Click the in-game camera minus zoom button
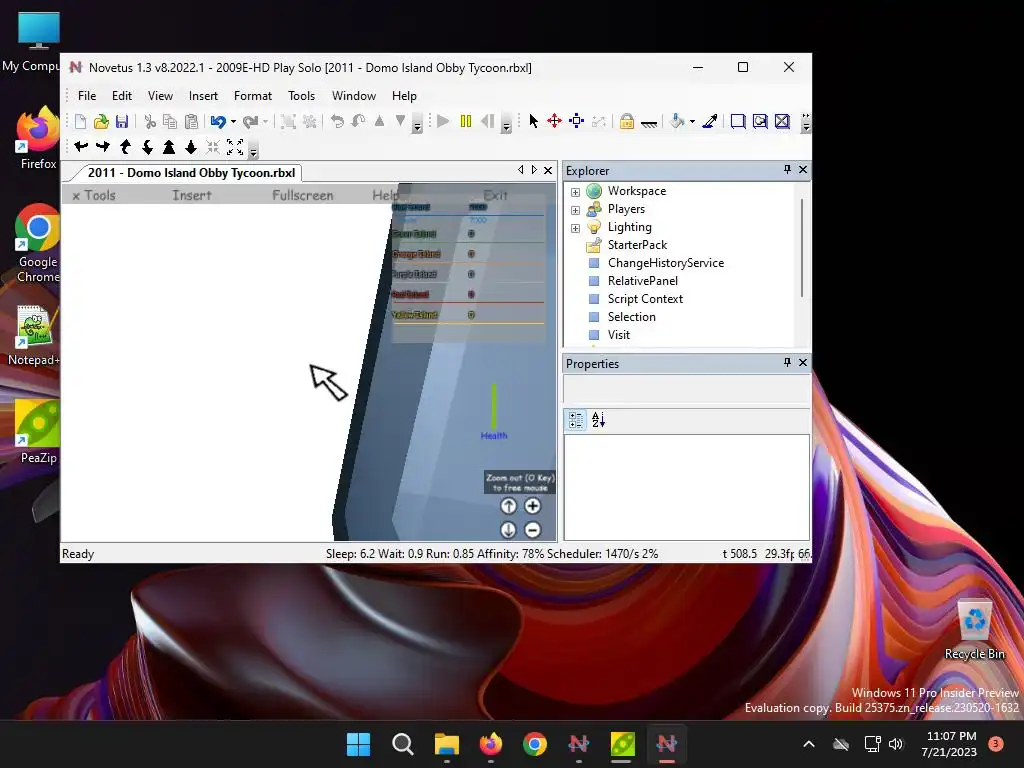This screenshot has width=1024, height=768. pyautogui.click(x=533, y=530)
